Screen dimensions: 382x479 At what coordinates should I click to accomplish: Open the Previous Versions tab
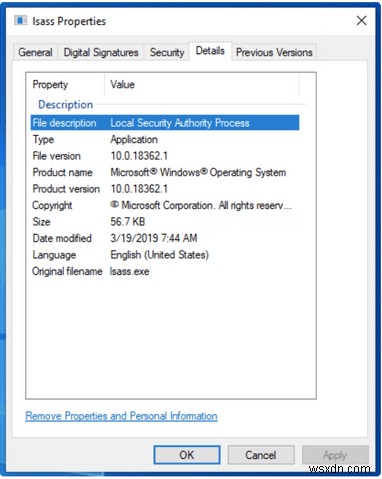(x=274, y=52)
